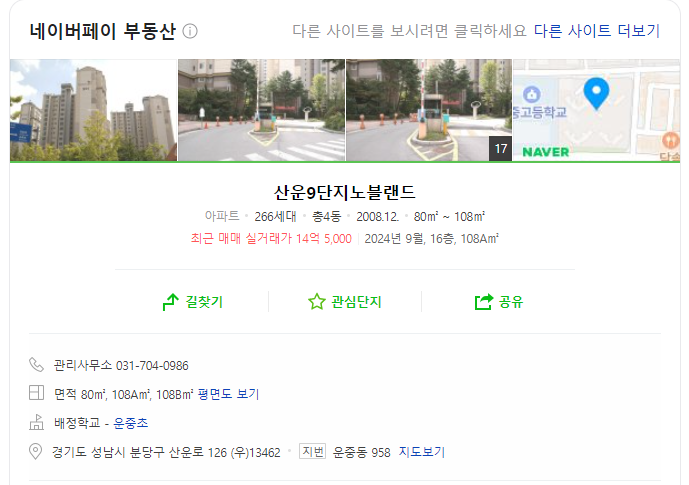Click the 관심단지 star icon

317,302
